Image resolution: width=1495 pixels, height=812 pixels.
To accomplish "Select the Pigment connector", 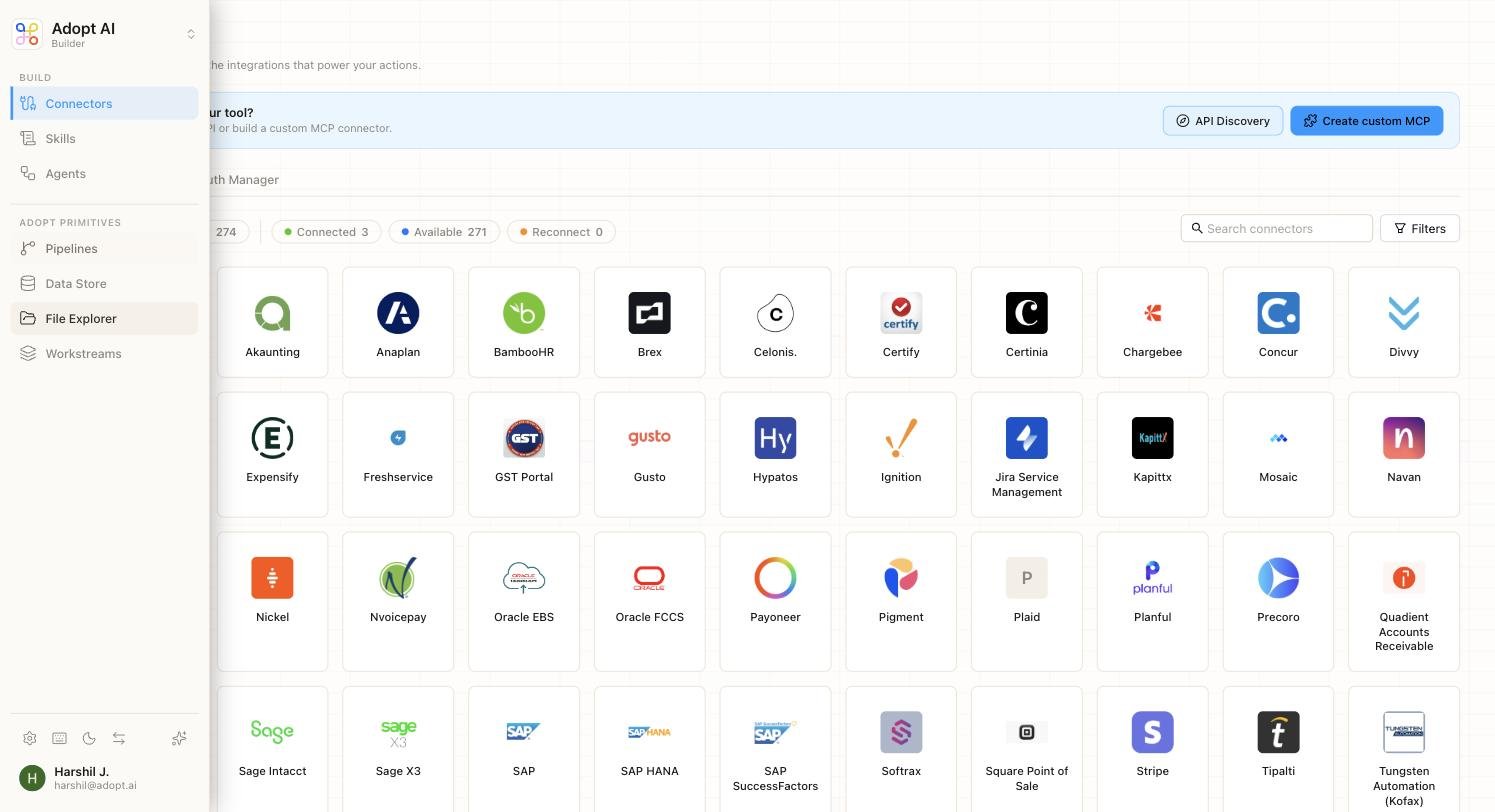I will (x=901, y=601).
